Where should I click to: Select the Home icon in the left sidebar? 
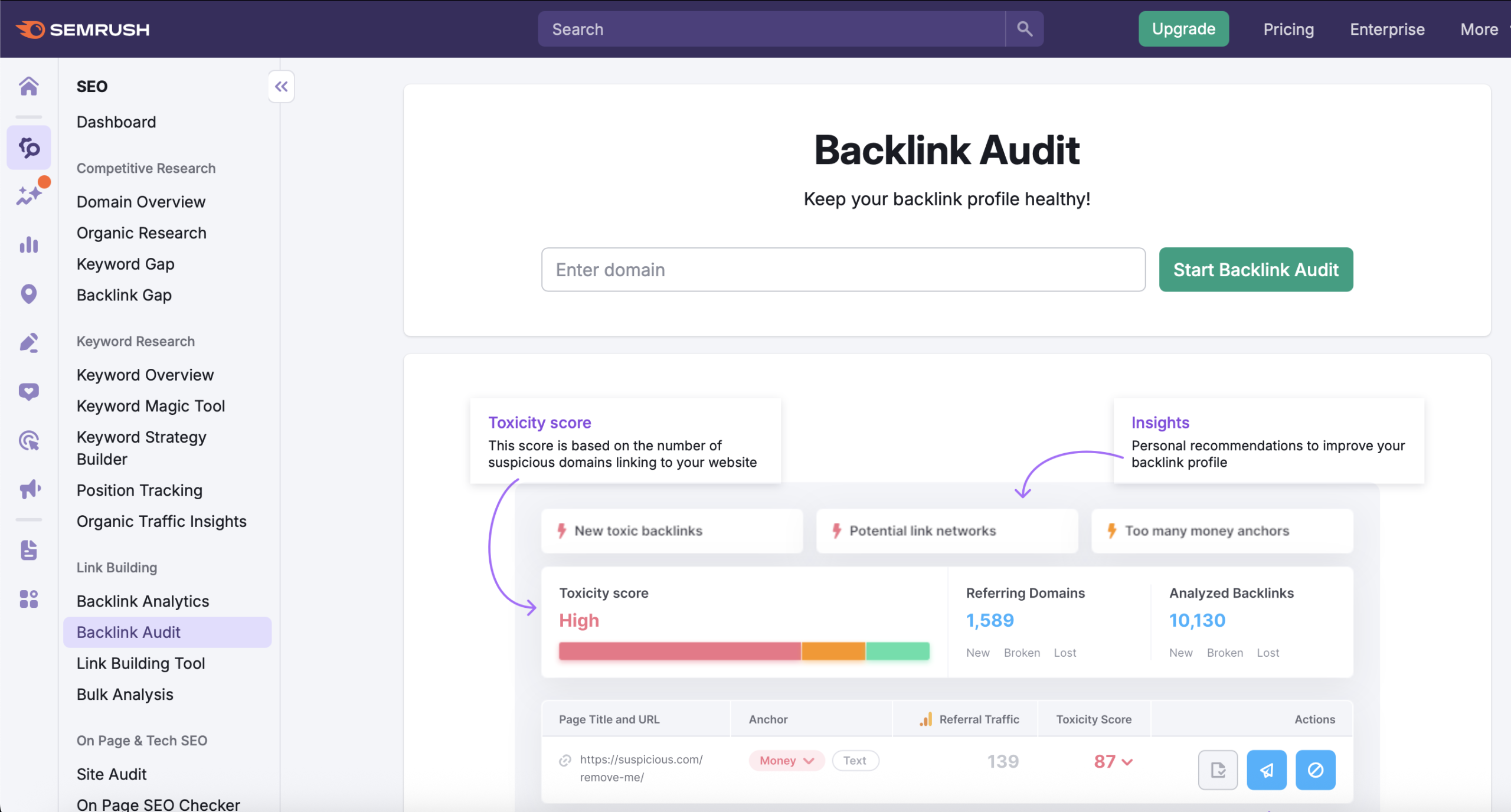(28, 86)
